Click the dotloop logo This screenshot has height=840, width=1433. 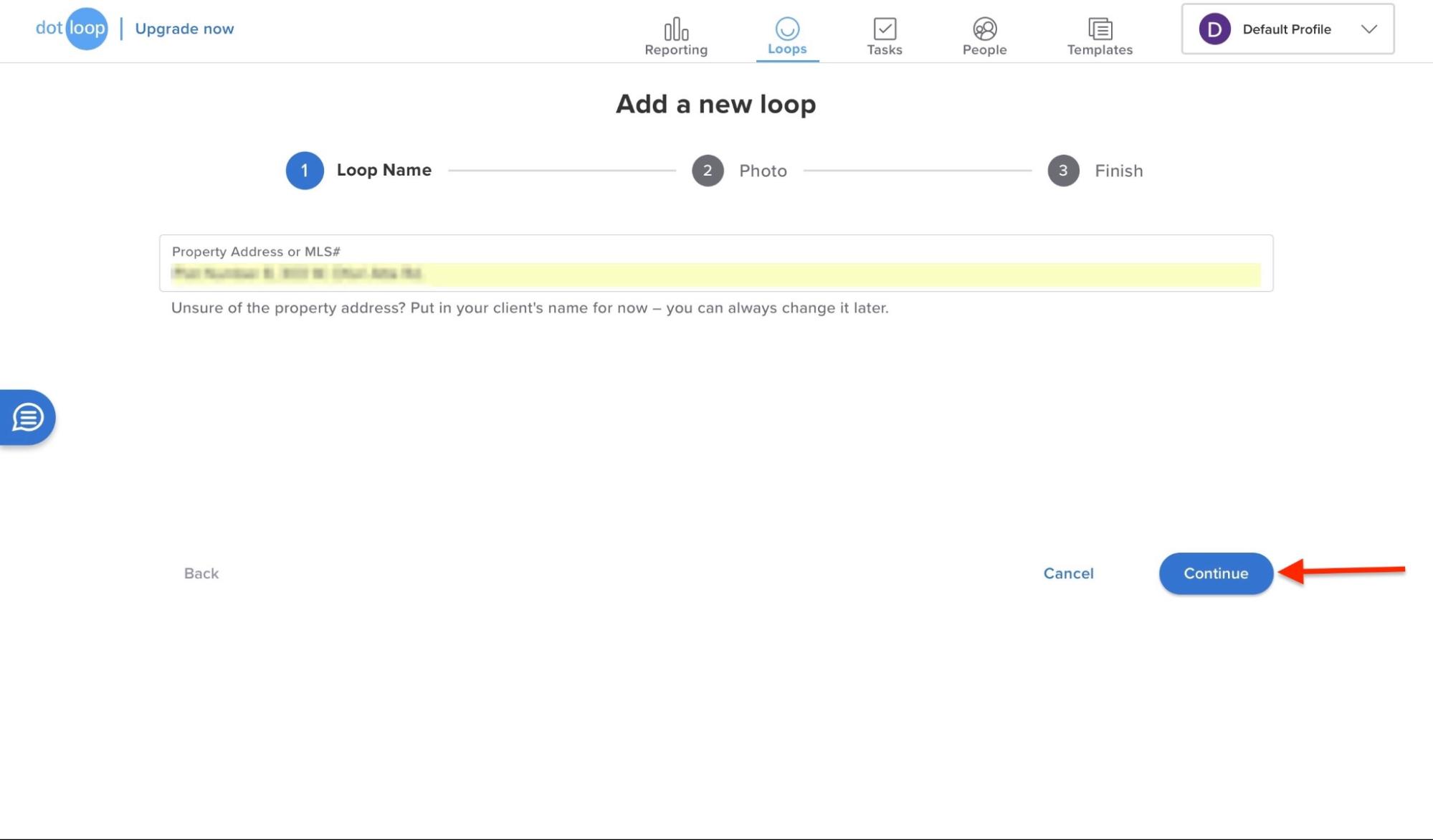point(72,29)
